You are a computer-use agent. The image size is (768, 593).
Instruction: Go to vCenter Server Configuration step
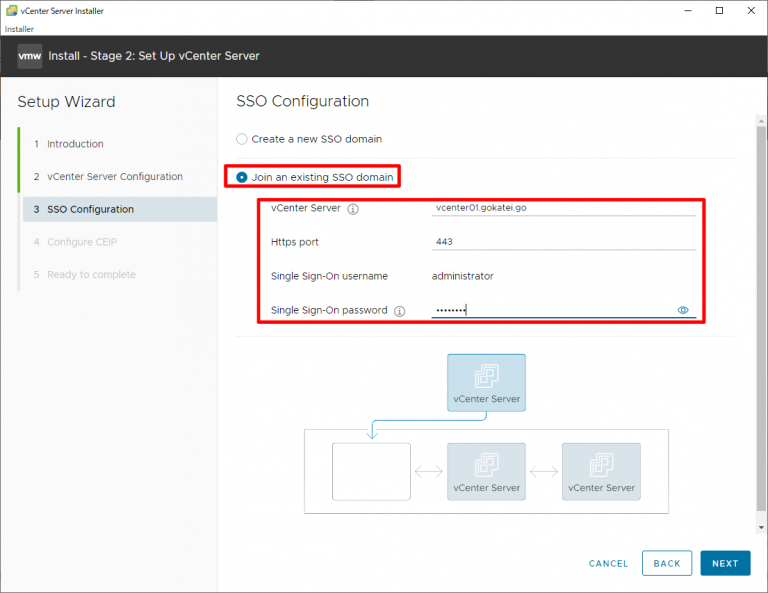click(114, 177)
